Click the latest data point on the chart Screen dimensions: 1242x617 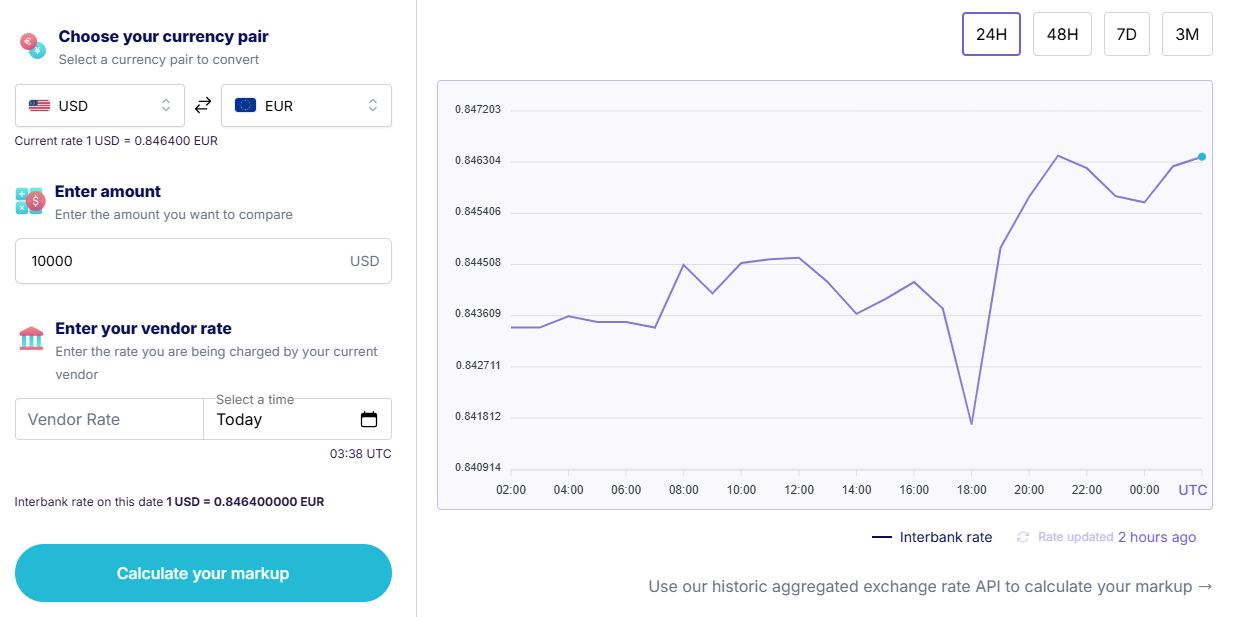click(x=1201, y=156)
